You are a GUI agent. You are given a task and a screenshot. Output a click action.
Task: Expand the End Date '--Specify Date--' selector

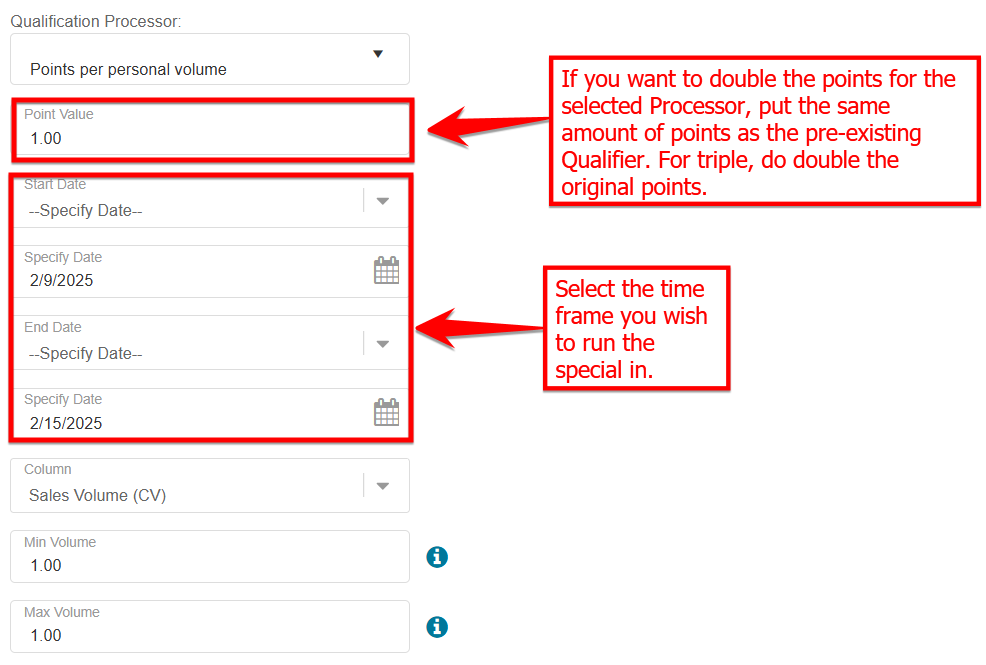pos(190,353)
